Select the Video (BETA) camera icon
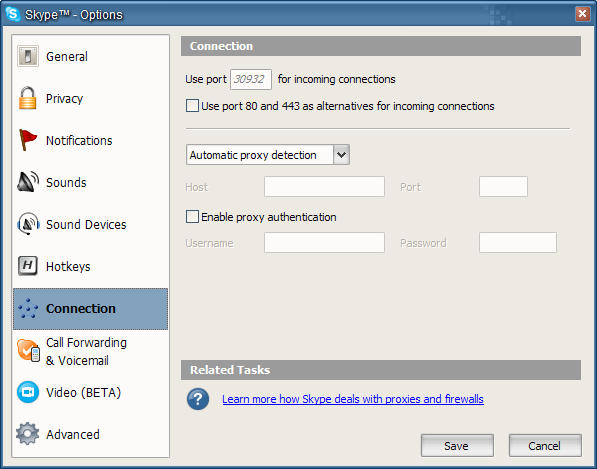 click(x=28, y=392)
